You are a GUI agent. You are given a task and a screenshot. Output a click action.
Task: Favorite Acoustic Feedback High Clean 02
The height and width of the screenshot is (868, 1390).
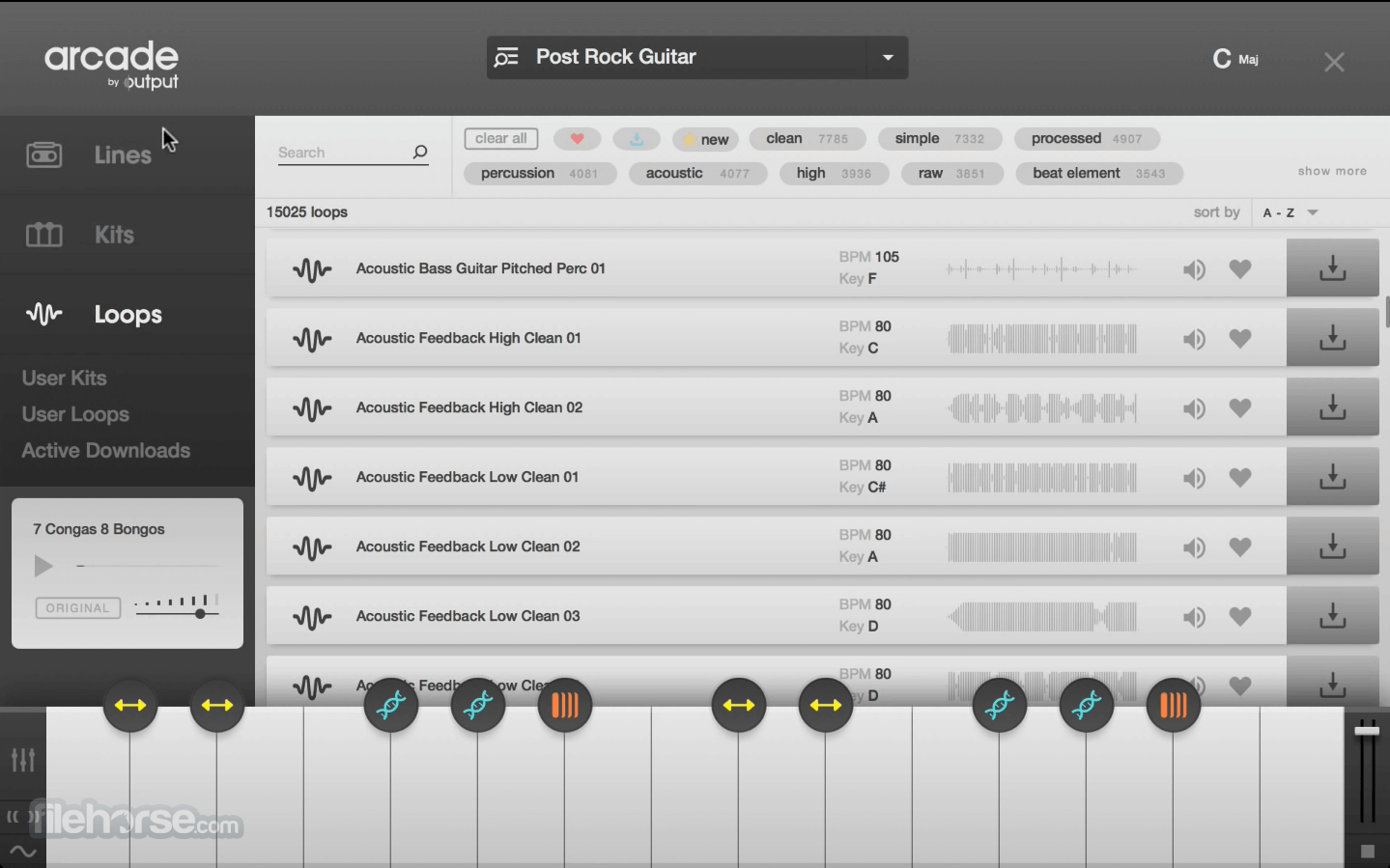(1240, 408)
